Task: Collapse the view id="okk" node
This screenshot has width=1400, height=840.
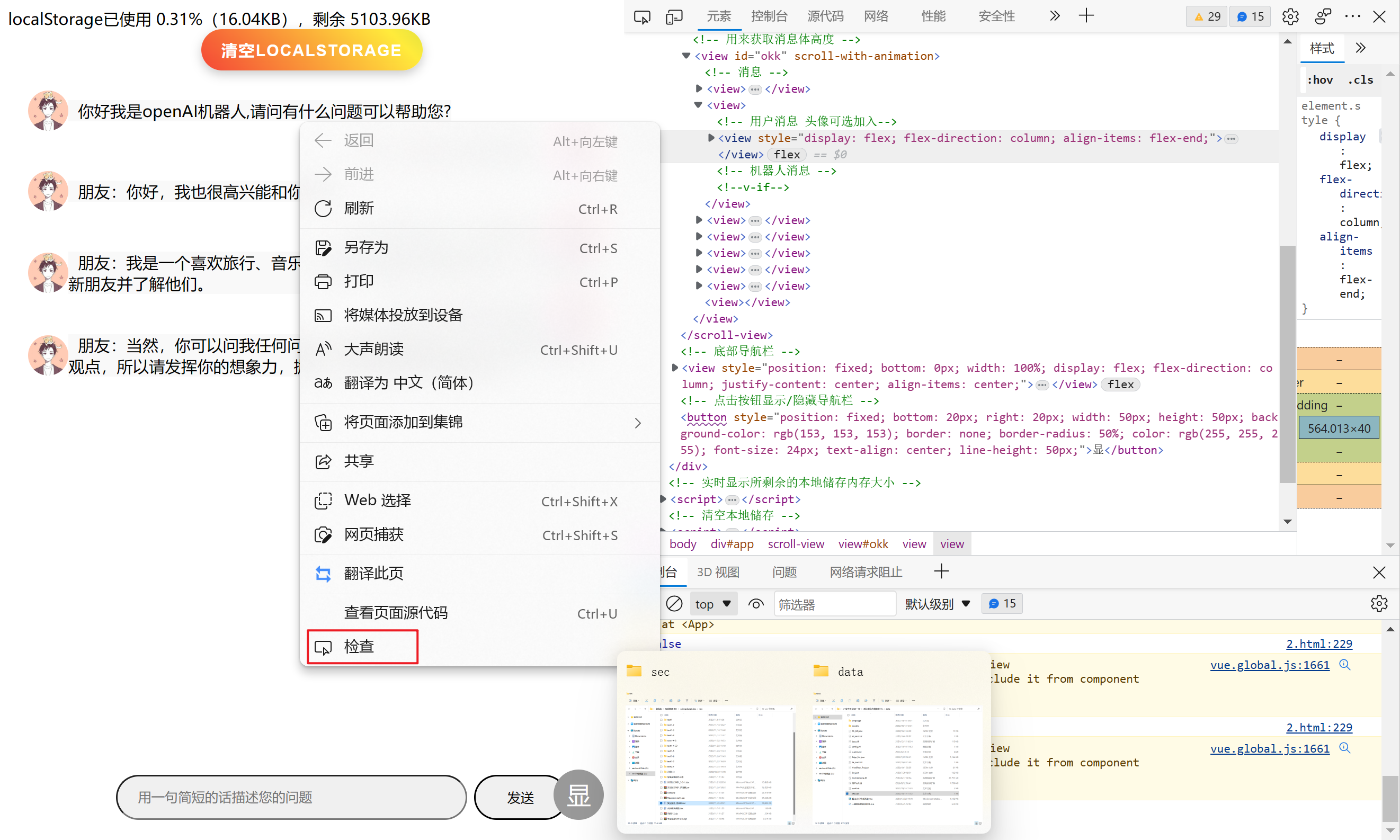Action: tap(686, 56)
